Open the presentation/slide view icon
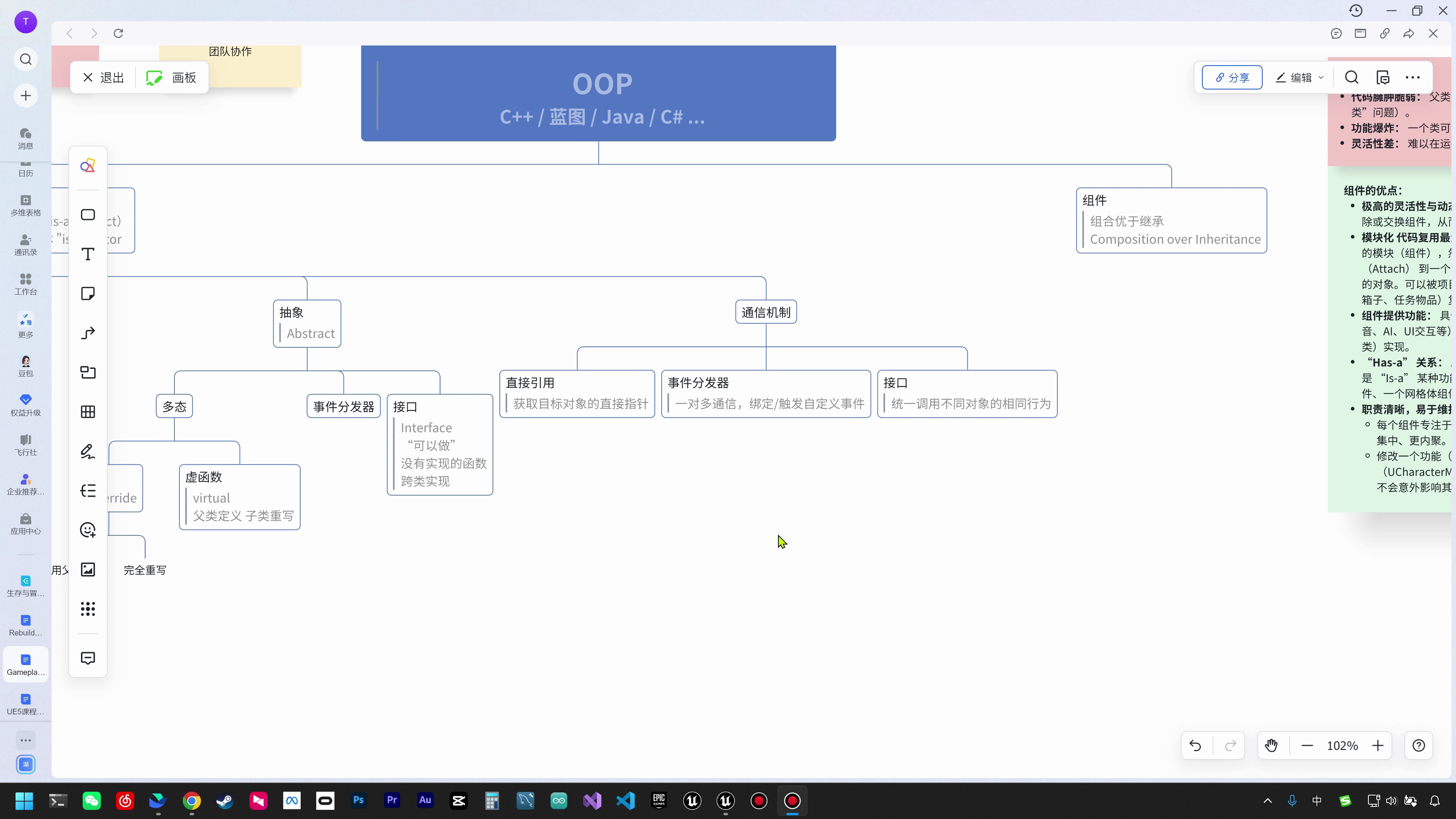 coord(1360,33)
